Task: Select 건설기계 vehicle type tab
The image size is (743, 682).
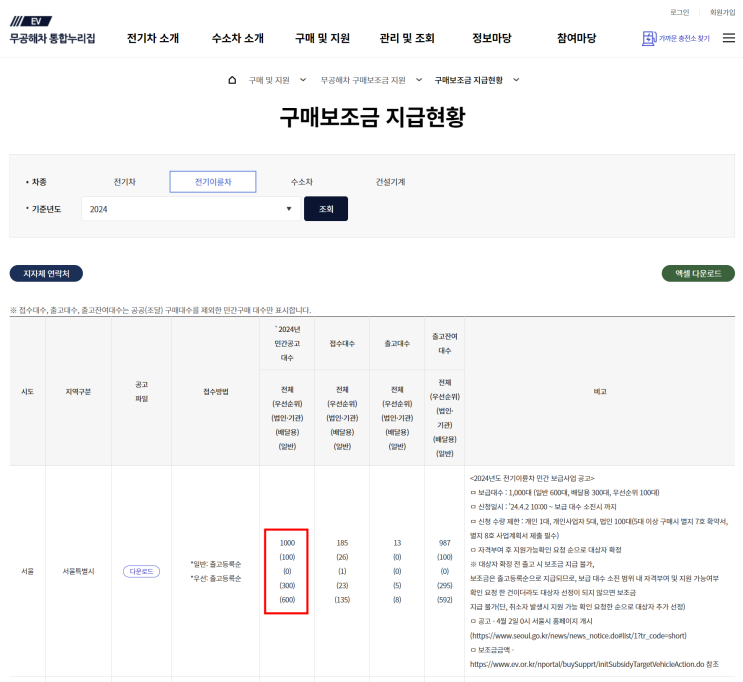Action: coord(390,182)
